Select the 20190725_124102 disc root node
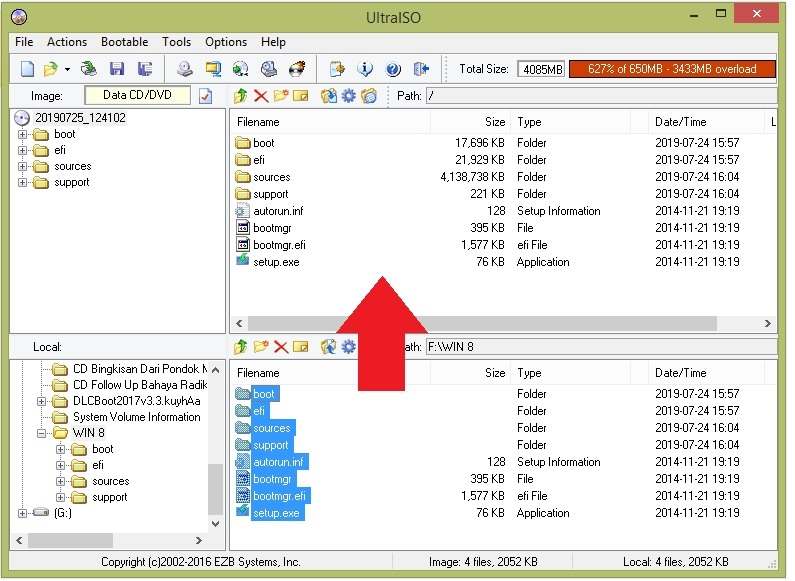This screenshot has width=795, height=581. click(x=80, y=118)
